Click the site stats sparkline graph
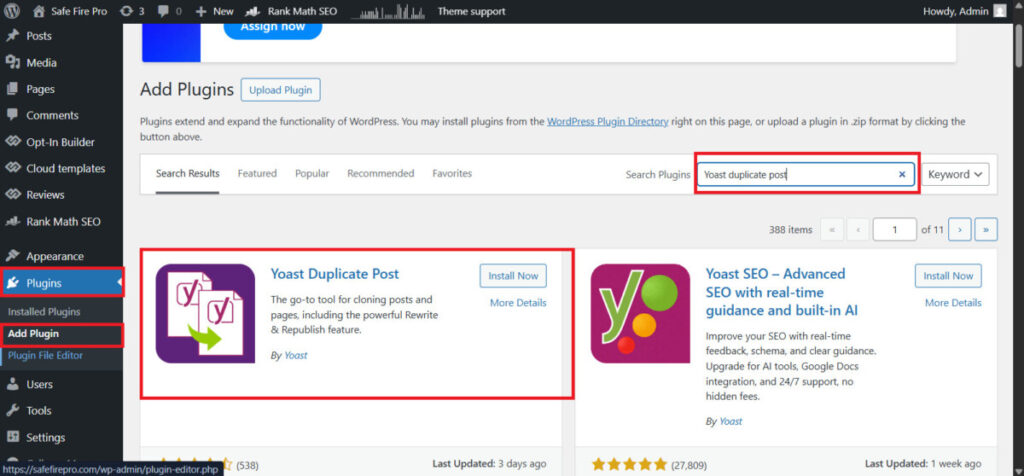The width and height of the screenshot is (1024, 476). [x=388, y=11]
